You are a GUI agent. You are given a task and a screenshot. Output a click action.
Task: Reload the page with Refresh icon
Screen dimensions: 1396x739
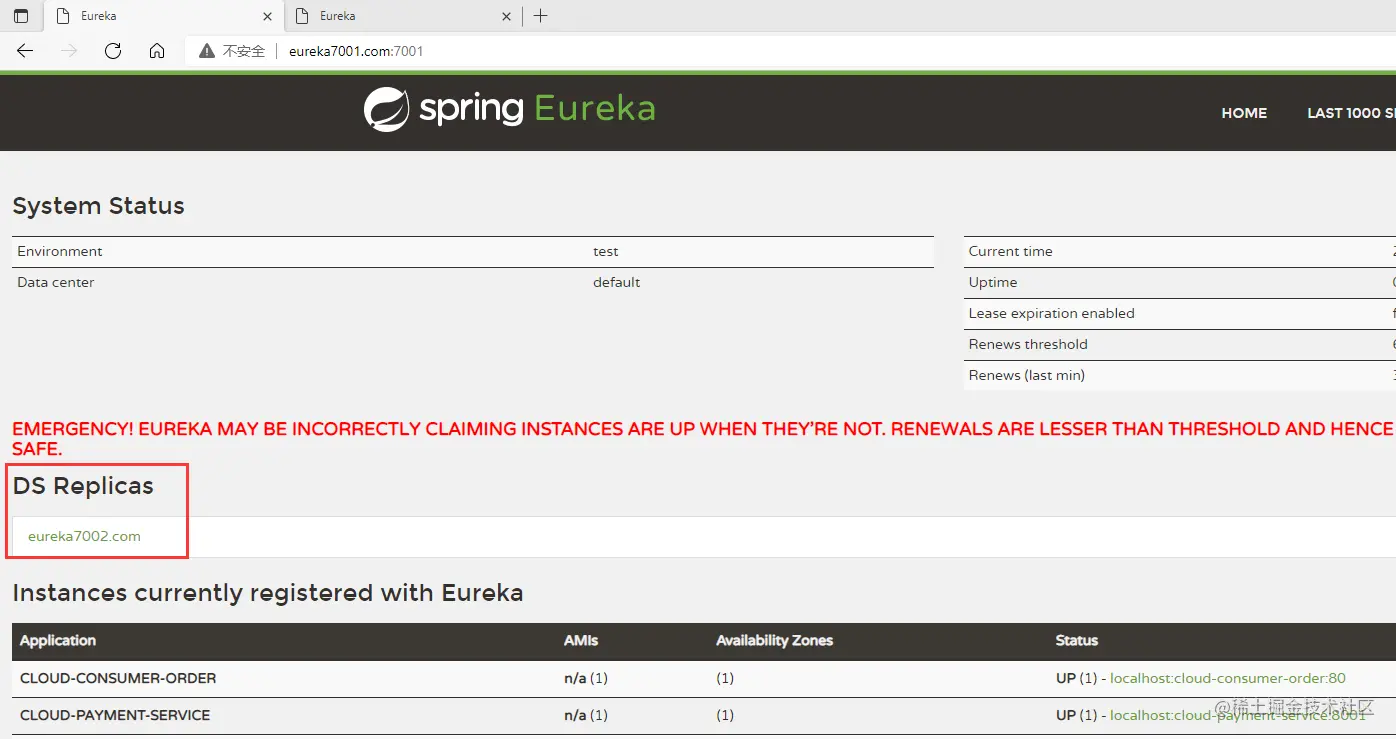[x=113, y=51]
